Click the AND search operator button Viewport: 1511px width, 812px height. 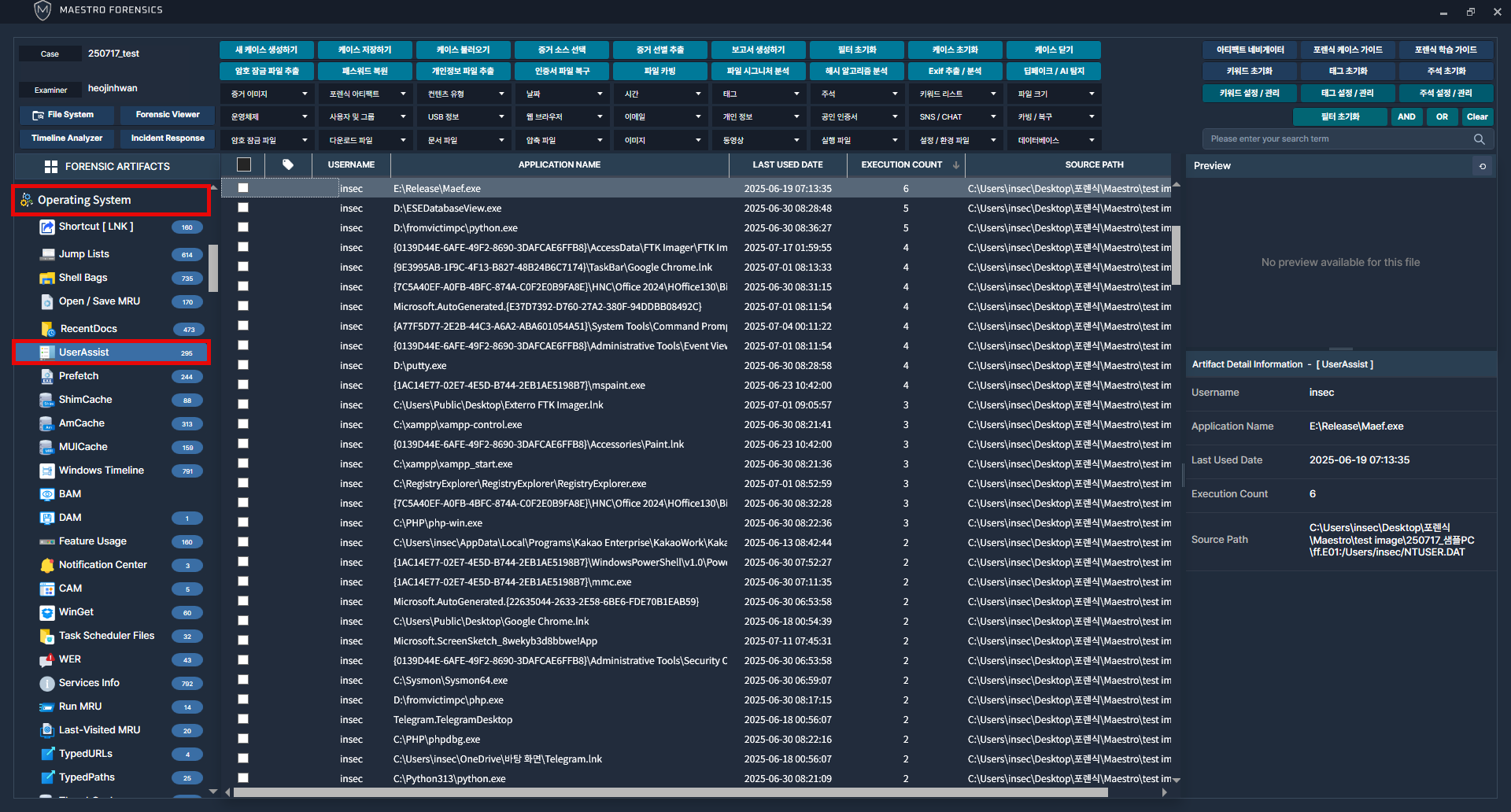pos(1406,116)
